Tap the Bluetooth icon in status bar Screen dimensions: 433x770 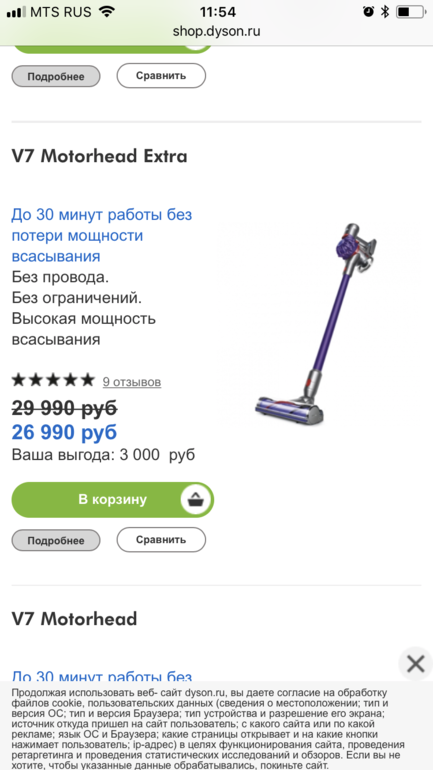click(385, 12)
